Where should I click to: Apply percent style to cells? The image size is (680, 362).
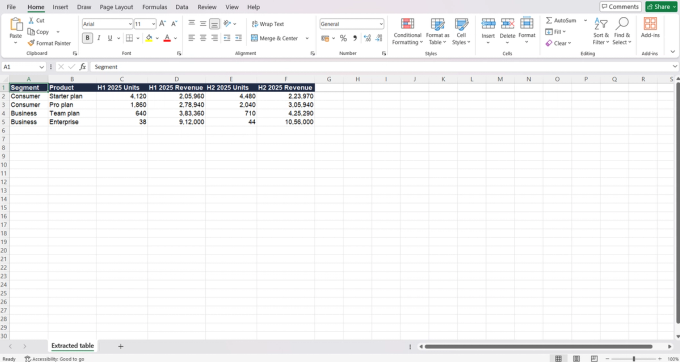(343, 38)
